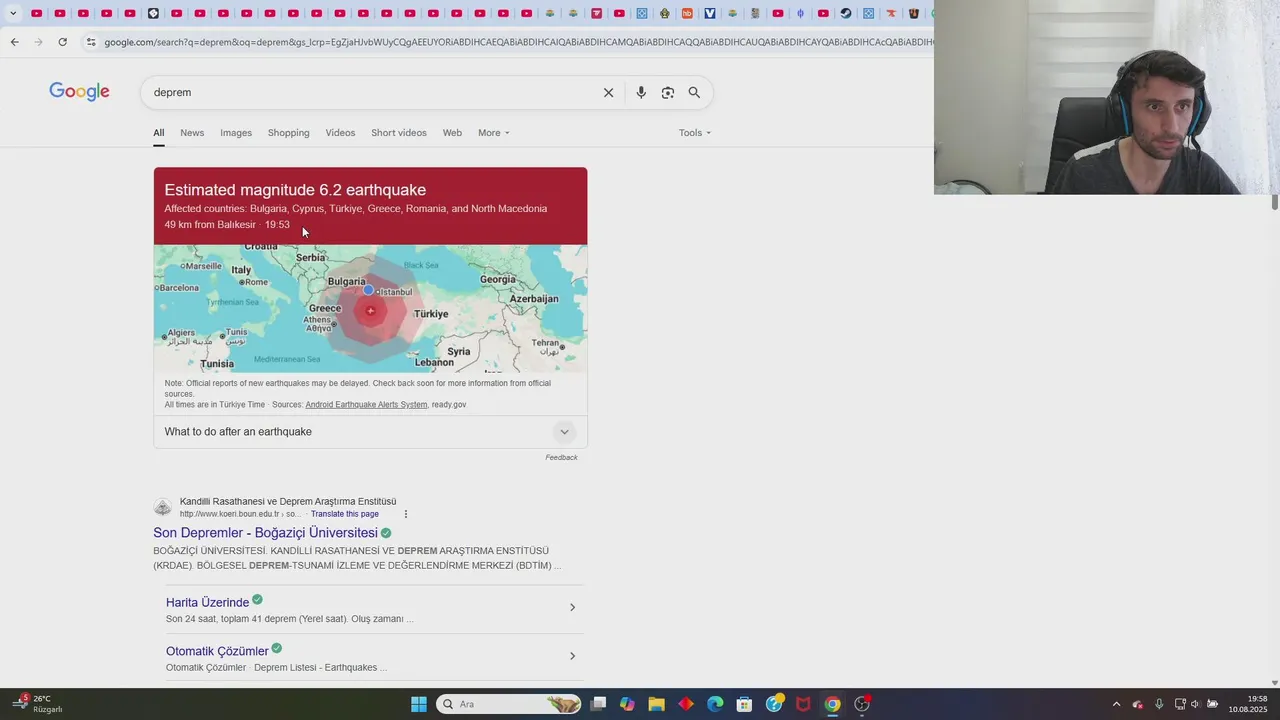The image size is (1280, 720).
Task: Switch to Web results tab
Action: pos(452,133)
